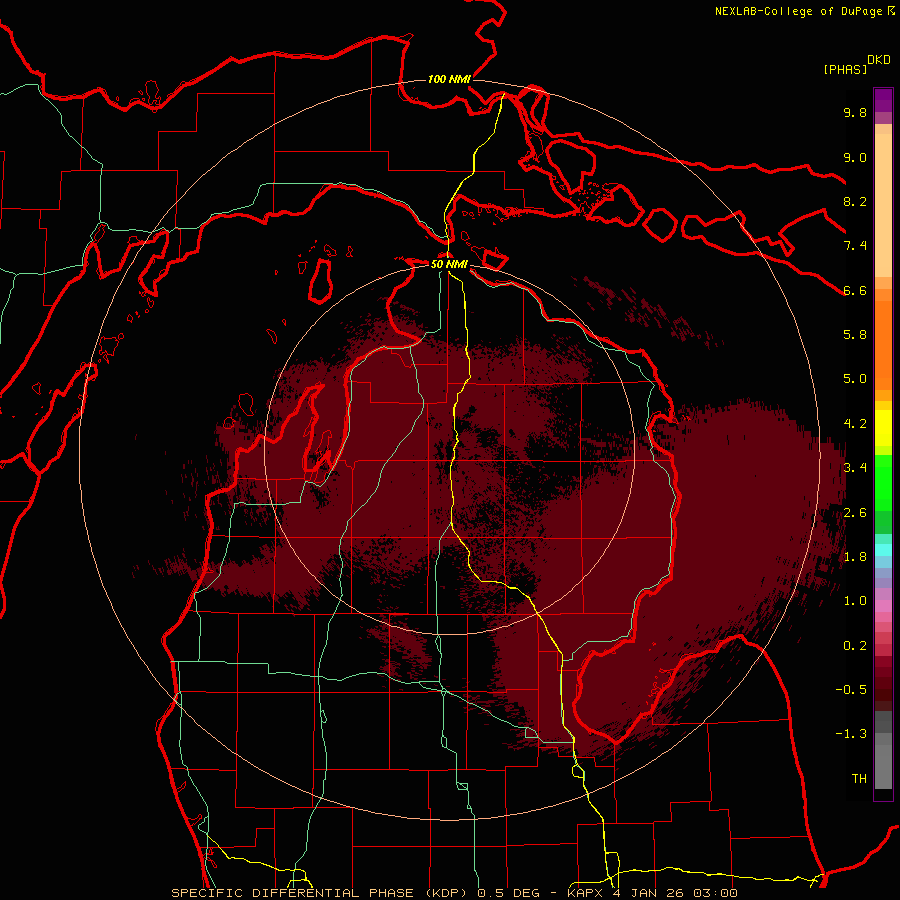The image size is (900, 900).
Task: Click the yellow segment of the color bar
Action: [883, 428]
